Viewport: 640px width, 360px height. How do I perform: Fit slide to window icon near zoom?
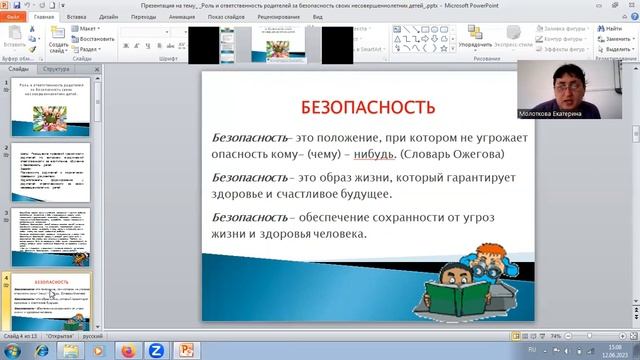[x=633, y=336]
